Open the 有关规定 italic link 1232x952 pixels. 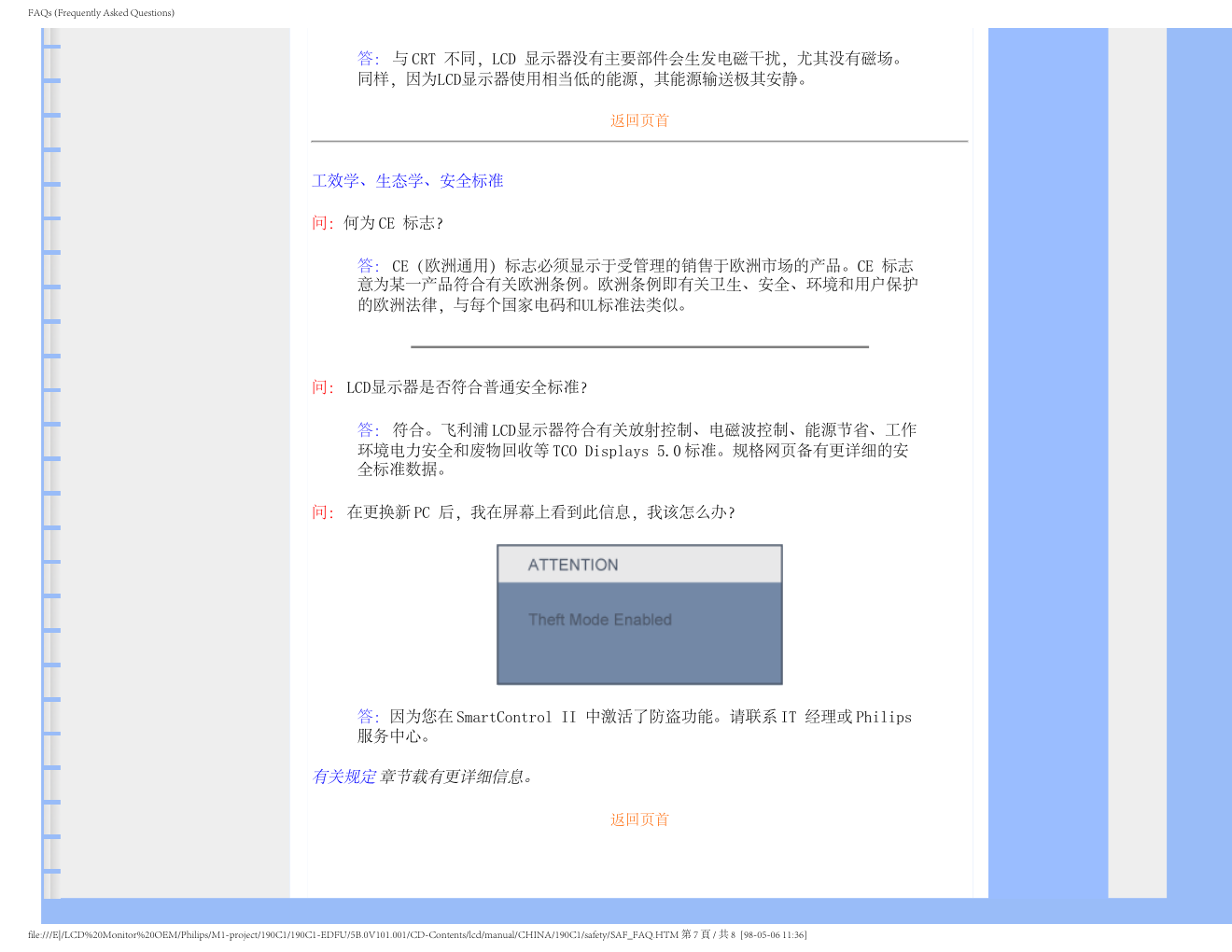point(343,777)
